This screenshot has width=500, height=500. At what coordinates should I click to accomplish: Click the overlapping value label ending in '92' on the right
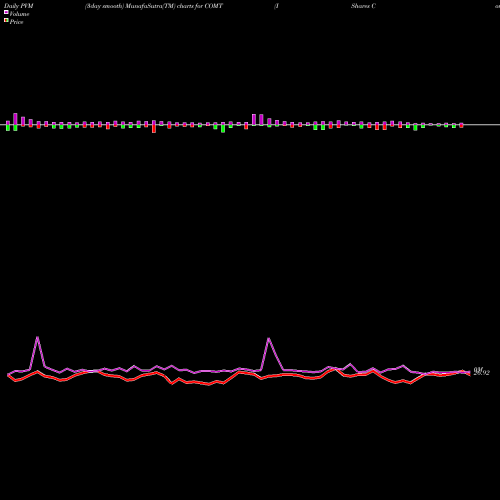(482, 371)
